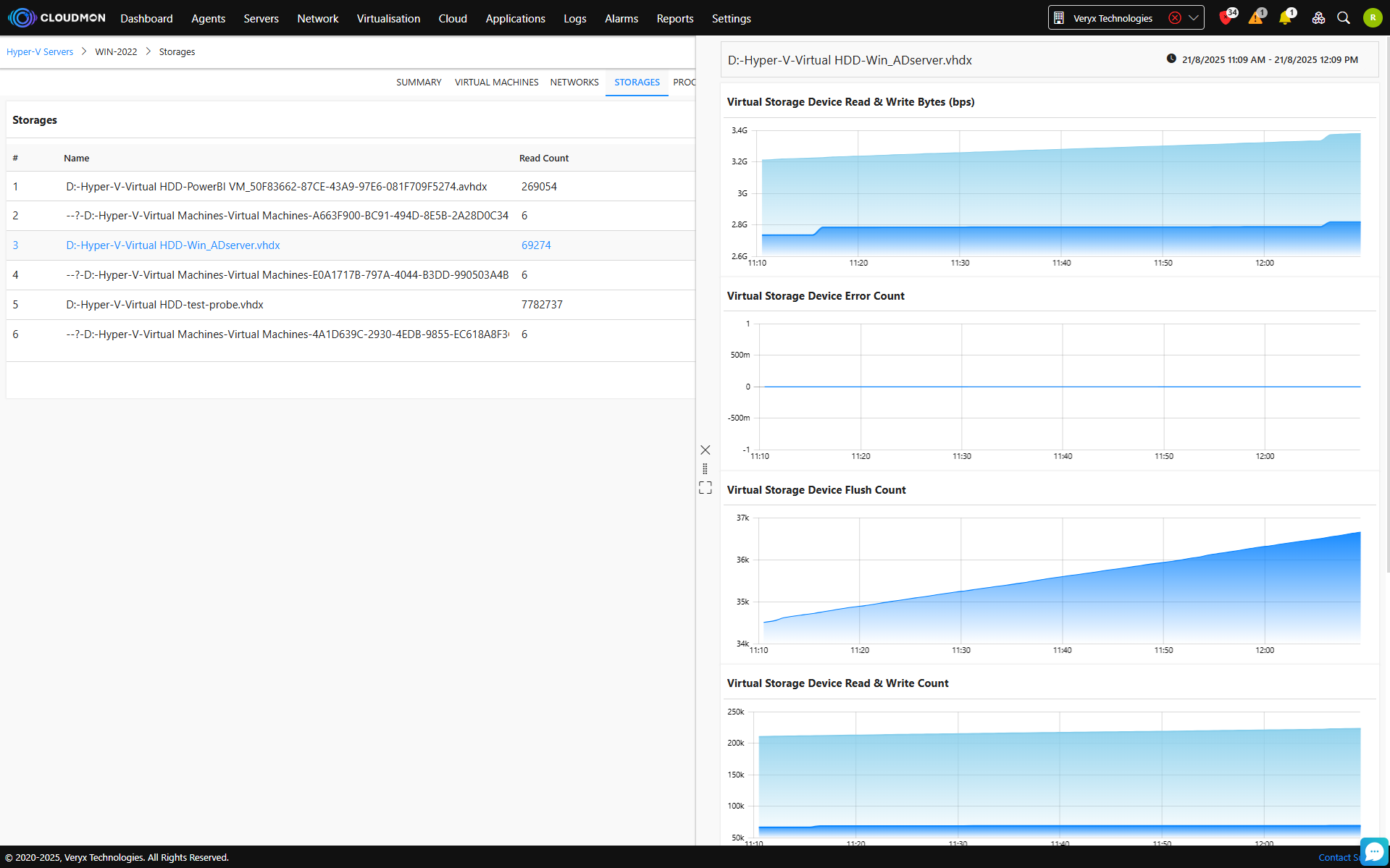Select the Win_ADserver.vhdx storage link
This screenshot has height=868, width=1390.
point(173,245)
